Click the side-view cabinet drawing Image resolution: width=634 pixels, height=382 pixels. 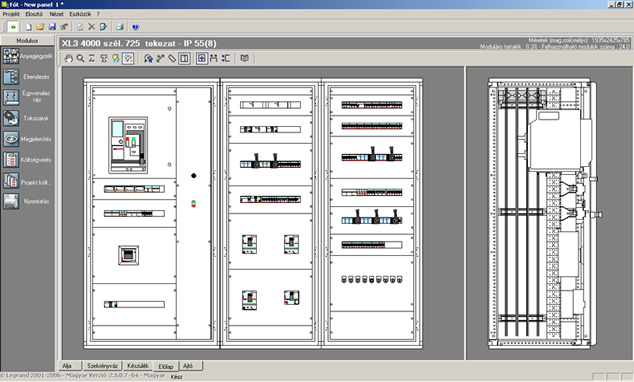click(544, 213)
